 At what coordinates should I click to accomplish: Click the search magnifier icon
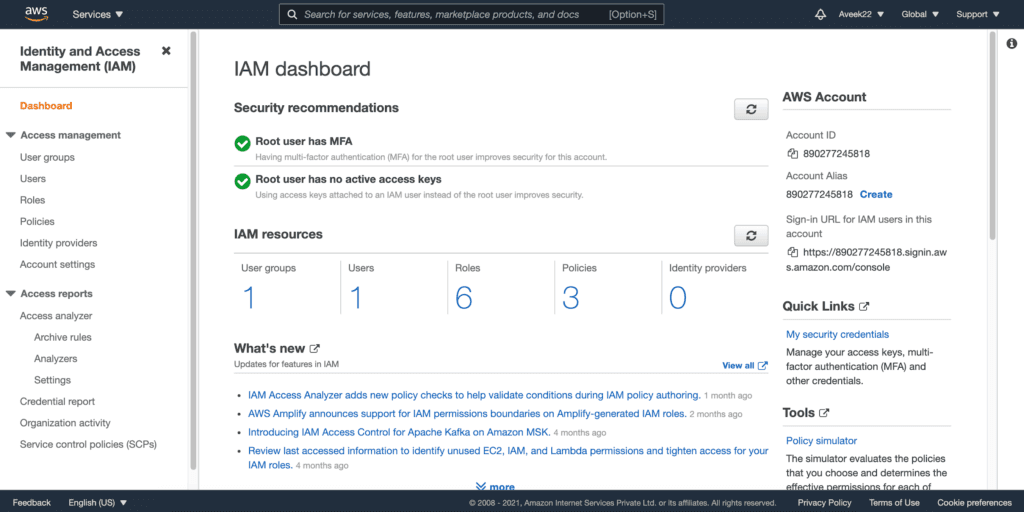tap(292, 14)
